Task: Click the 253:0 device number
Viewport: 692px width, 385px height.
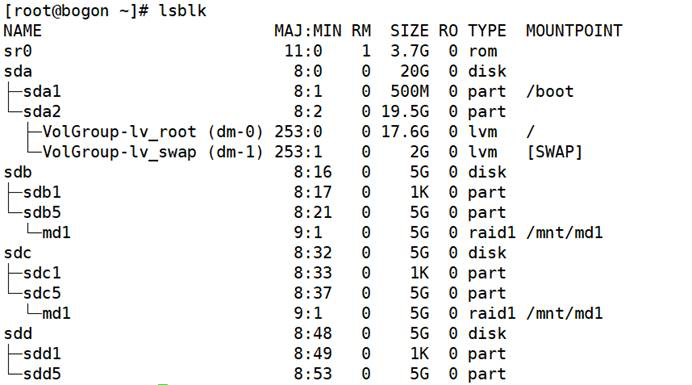Action: click(298, 132)
